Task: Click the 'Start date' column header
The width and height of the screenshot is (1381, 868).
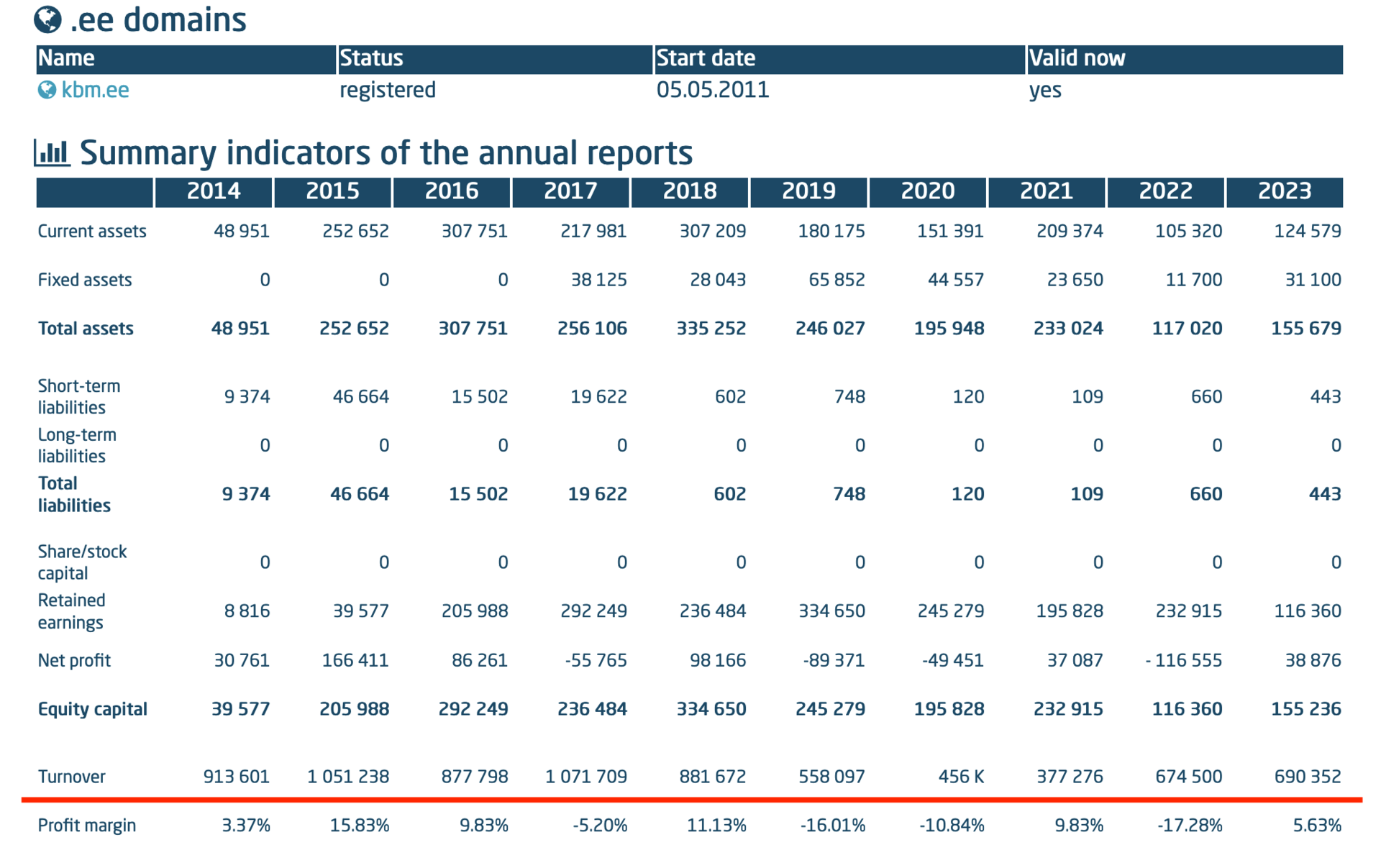Action: [x=706, y=58]
